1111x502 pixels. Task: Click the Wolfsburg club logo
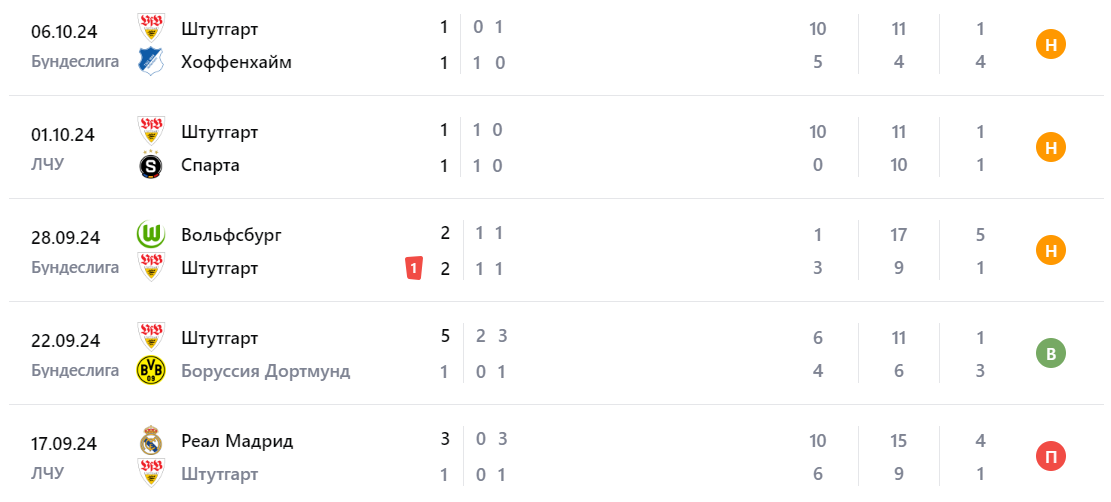[150, 235]
